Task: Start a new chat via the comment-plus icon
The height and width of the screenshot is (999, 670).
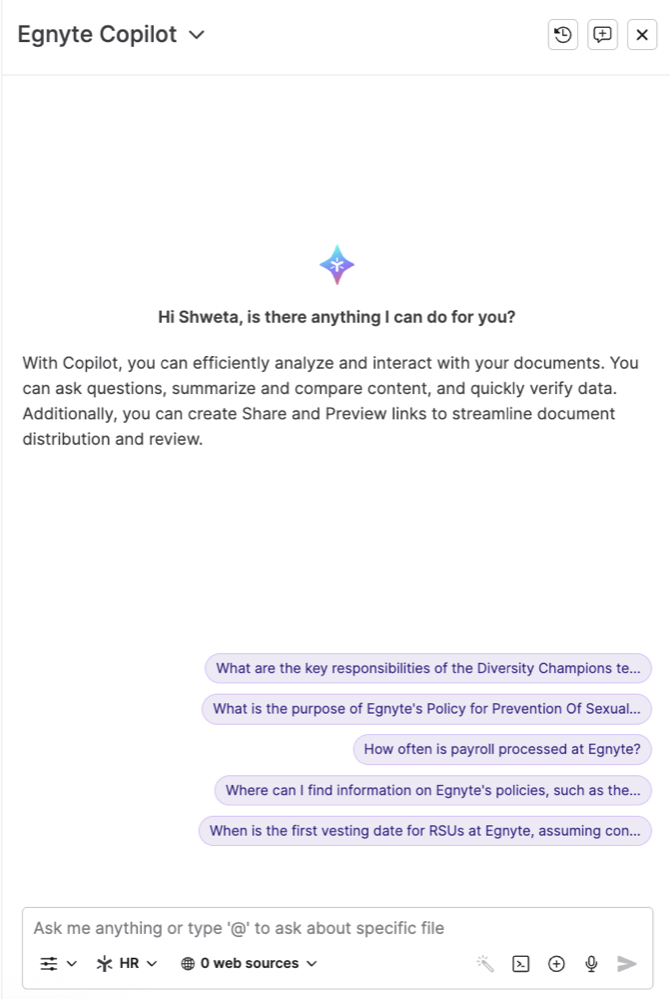Action: tap(602, 34)
